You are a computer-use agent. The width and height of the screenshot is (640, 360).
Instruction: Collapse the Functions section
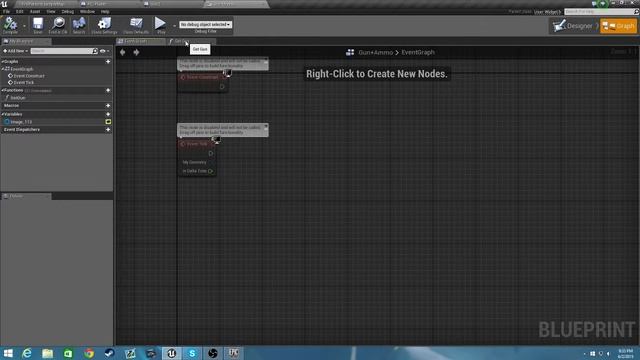coord(2,90)
